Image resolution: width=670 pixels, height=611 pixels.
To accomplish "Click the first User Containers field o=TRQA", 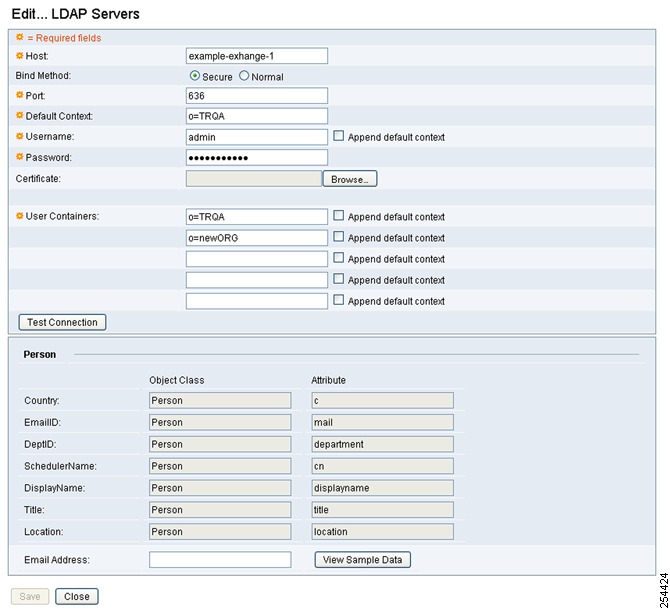I will pos(257,217).
